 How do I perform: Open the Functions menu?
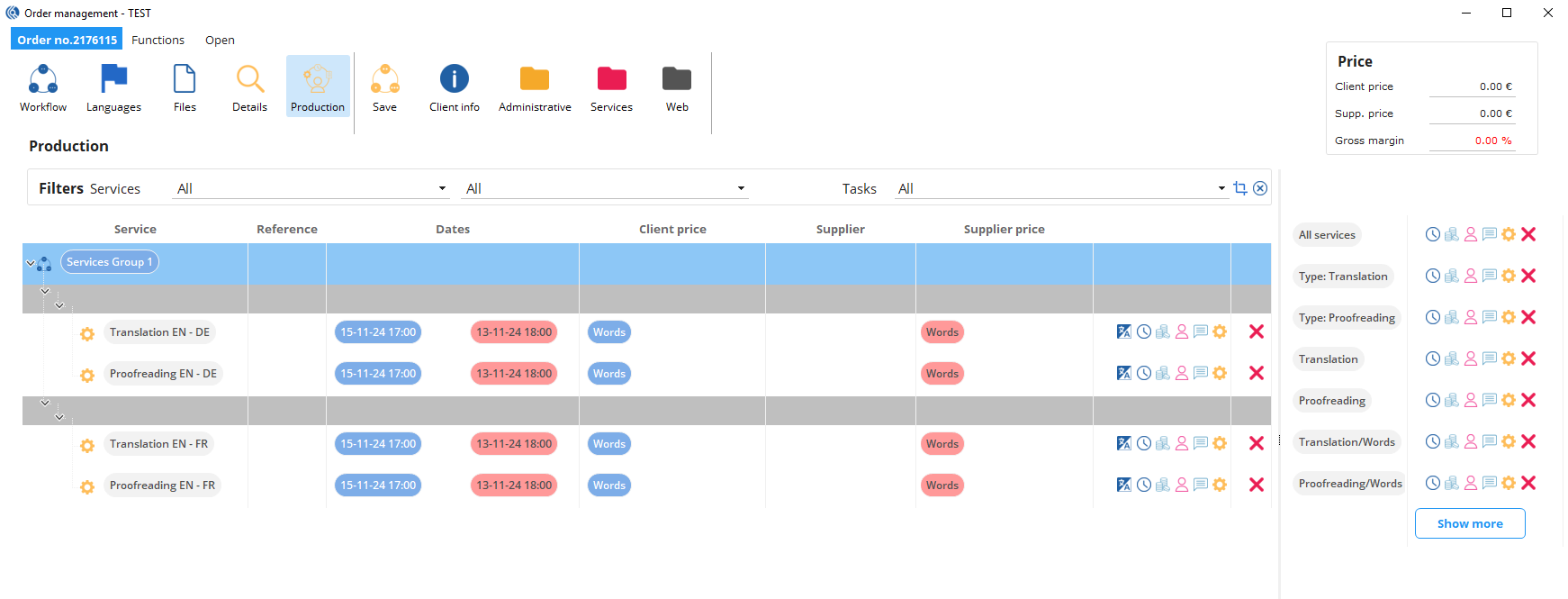coord(158,40)
